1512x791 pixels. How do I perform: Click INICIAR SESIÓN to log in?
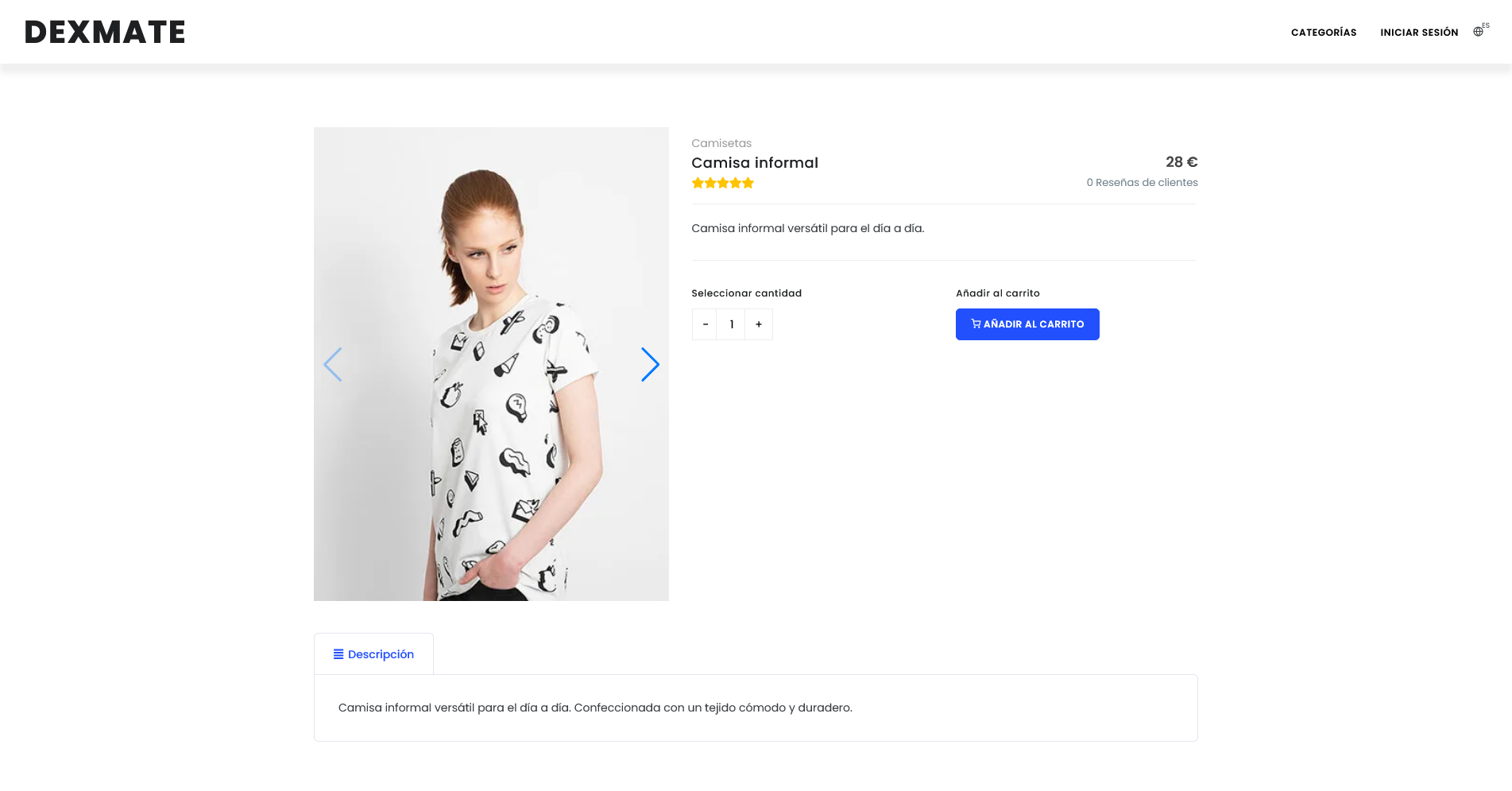coord(1419,33)
